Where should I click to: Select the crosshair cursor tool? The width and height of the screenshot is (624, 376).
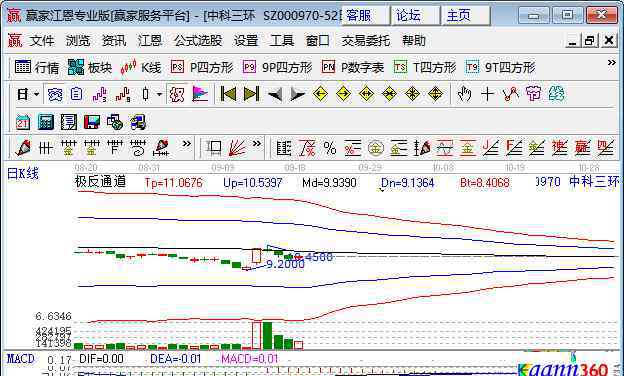[488, 94]
